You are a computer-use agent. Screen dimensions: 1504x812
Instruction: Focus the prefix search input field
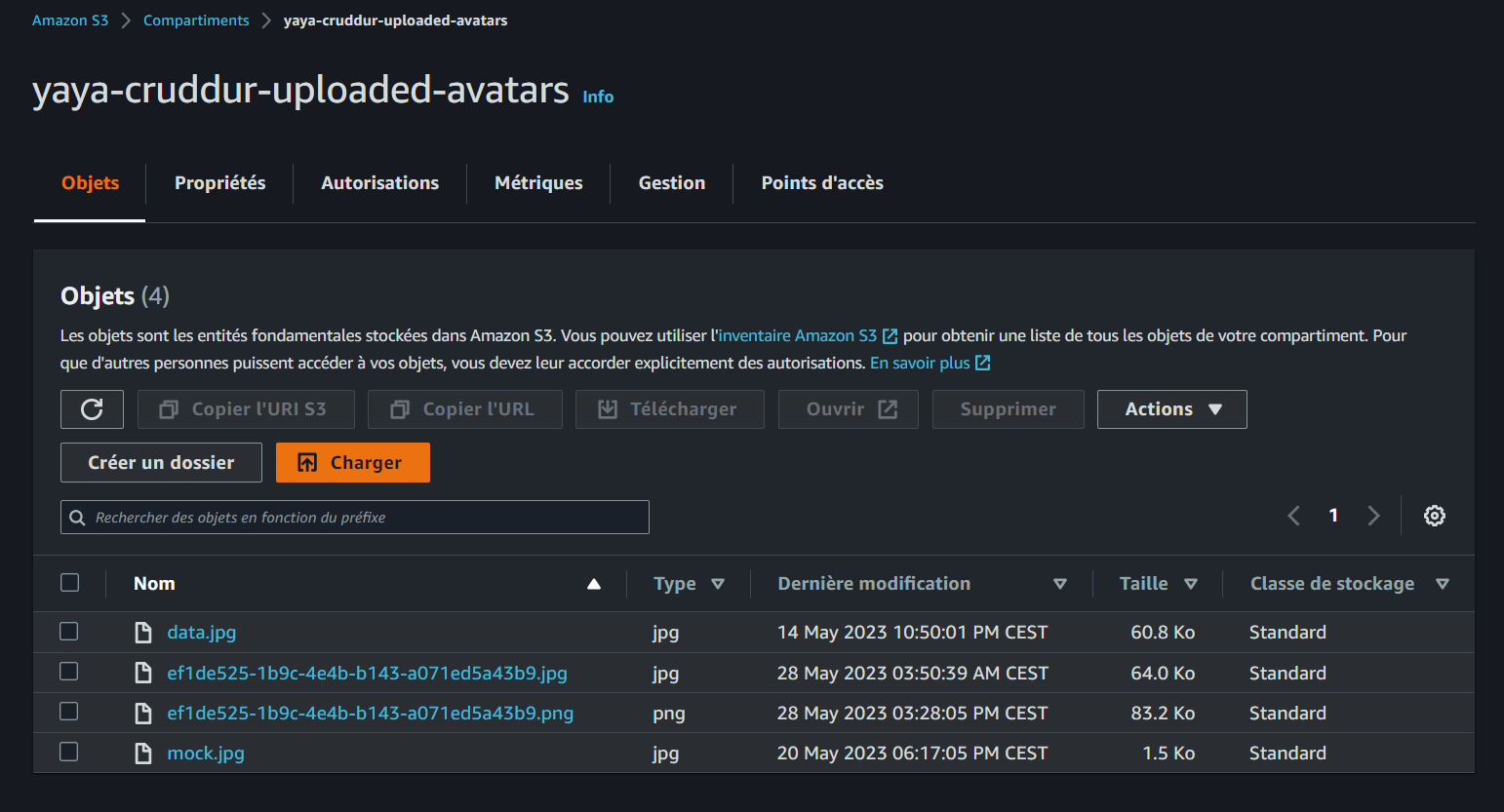(x=355, y=518)
